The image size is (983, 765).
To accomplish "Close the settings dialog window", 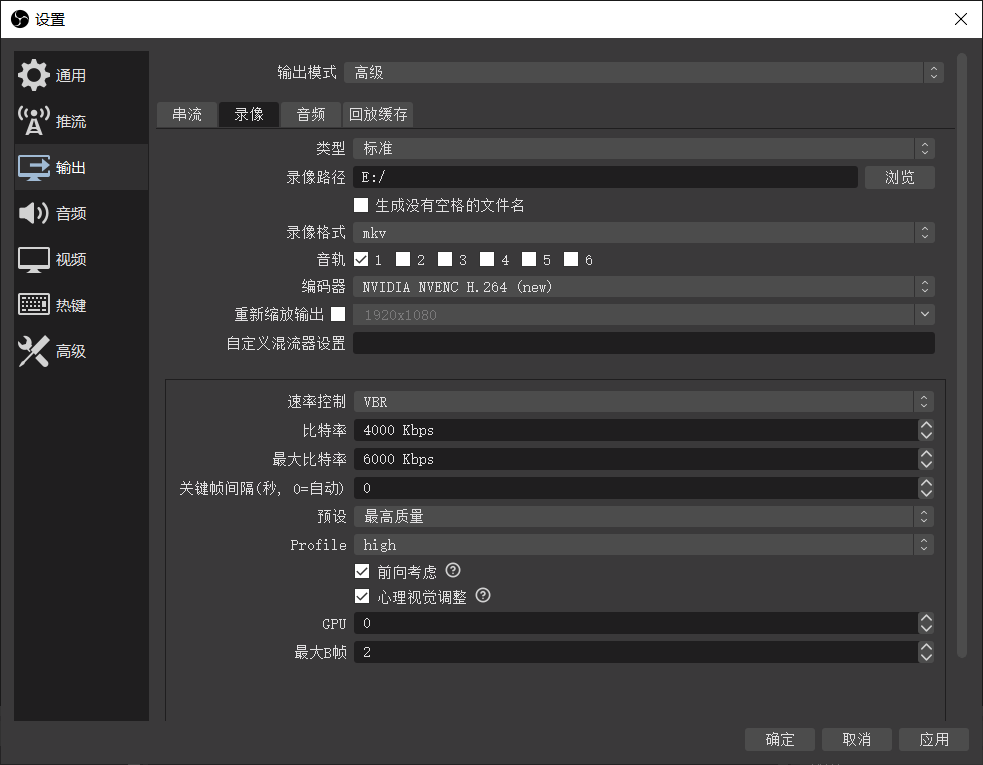I will coord(960,19).
